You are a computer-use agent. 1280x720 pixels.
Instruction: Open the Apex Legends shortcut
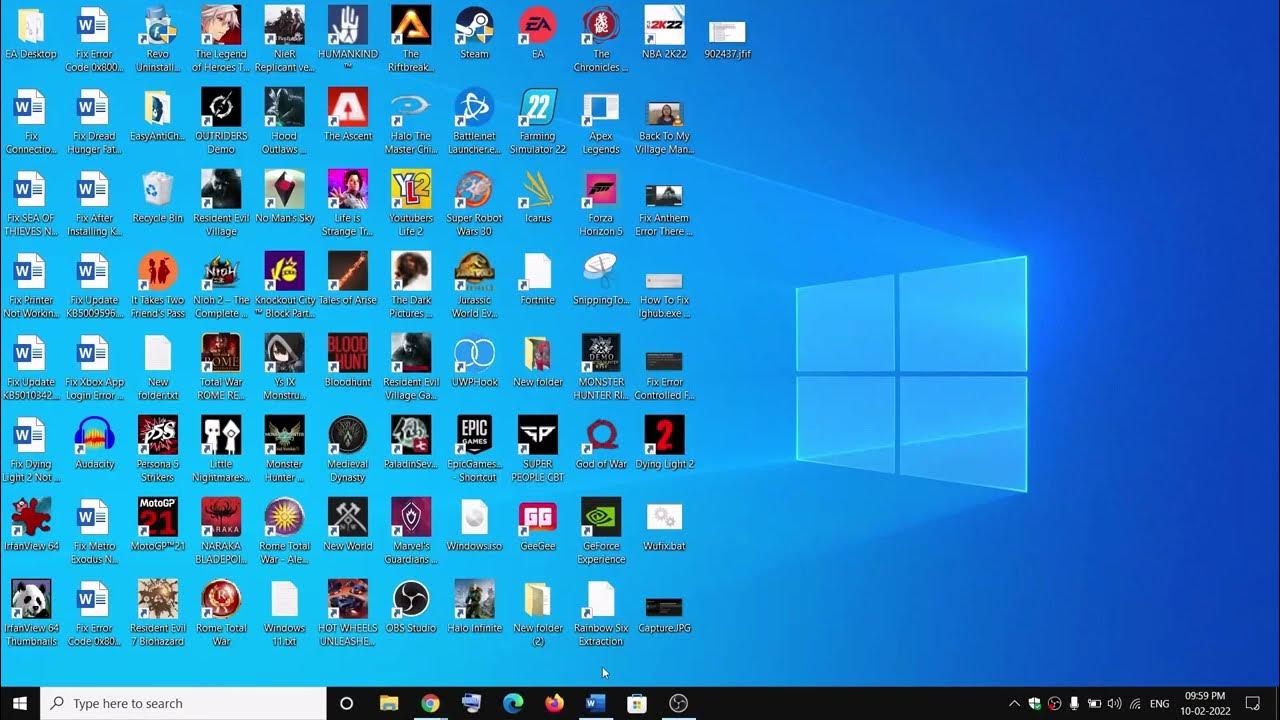click(601, 121)
